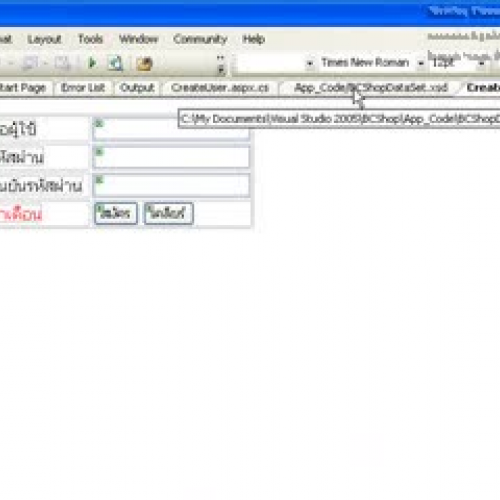This screenshot has width=500, height=500.
Task: Switch to the Error List tab
Action: coord(83,88)
